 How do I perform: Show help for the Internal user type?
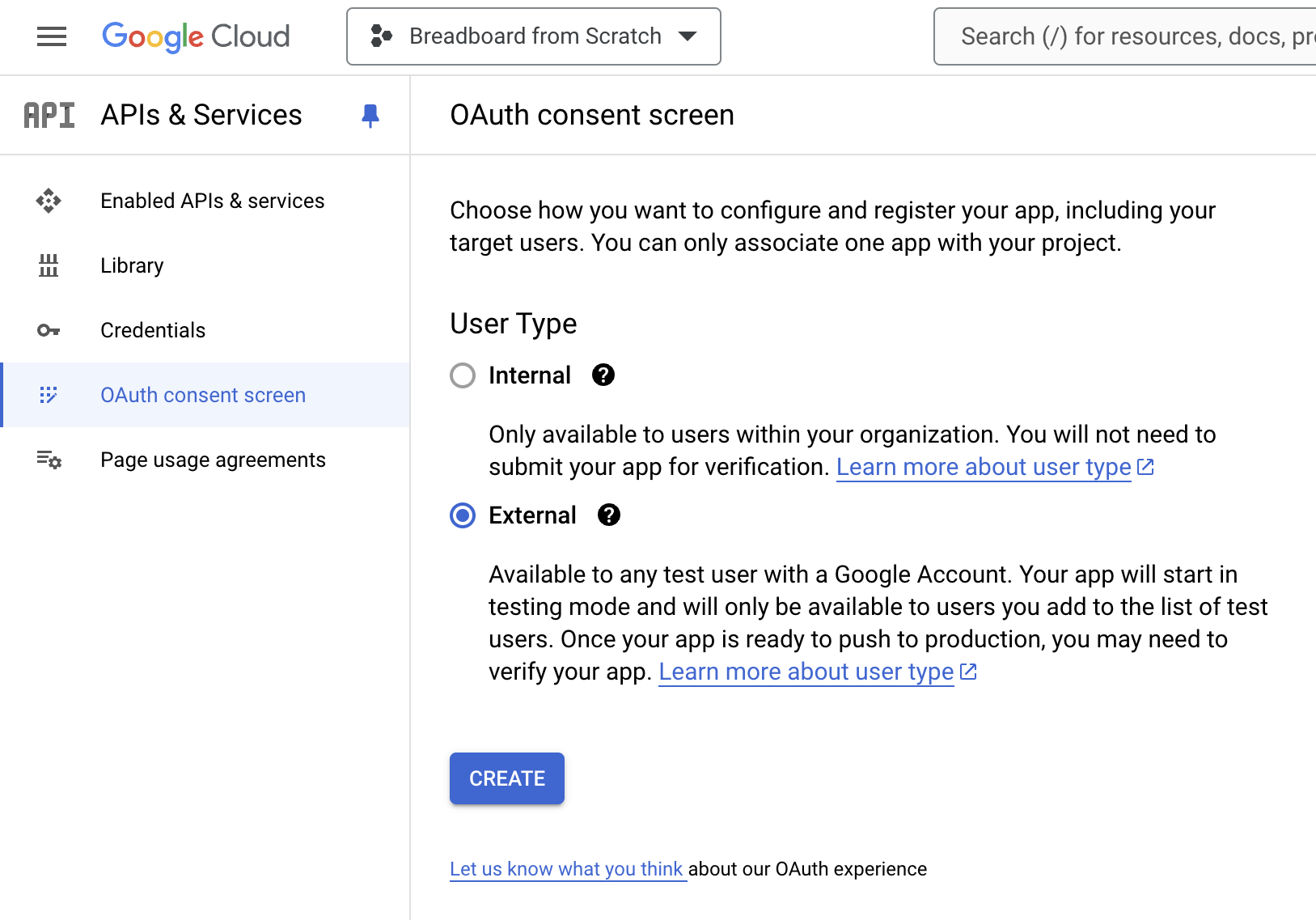click(603, 375)
